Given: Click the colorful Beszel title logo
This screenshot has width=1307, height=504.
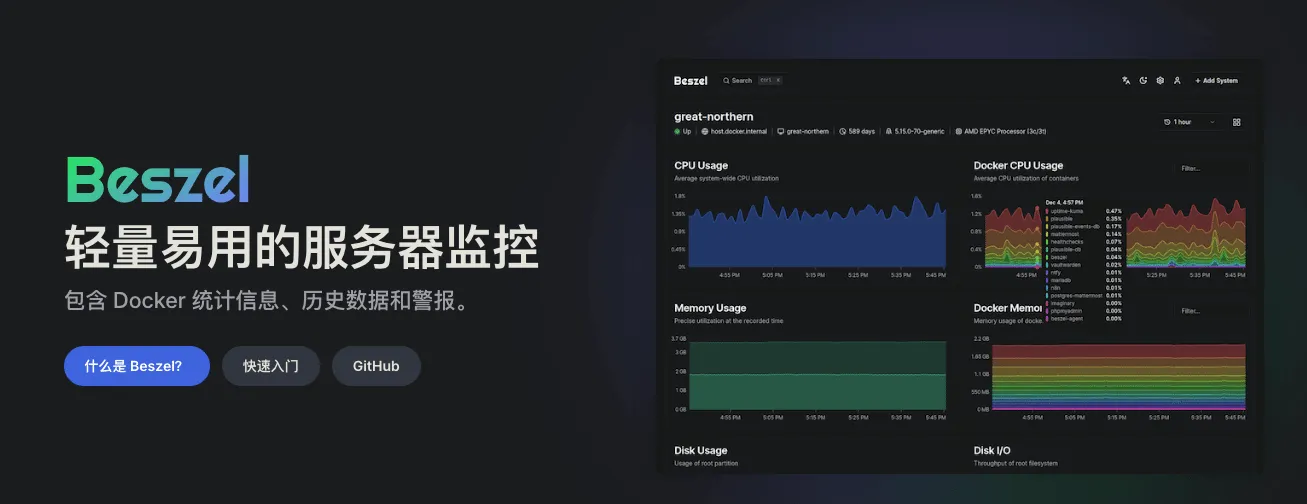Looking at the screenshot, I should pyautogui.click(x=157, y=180).
